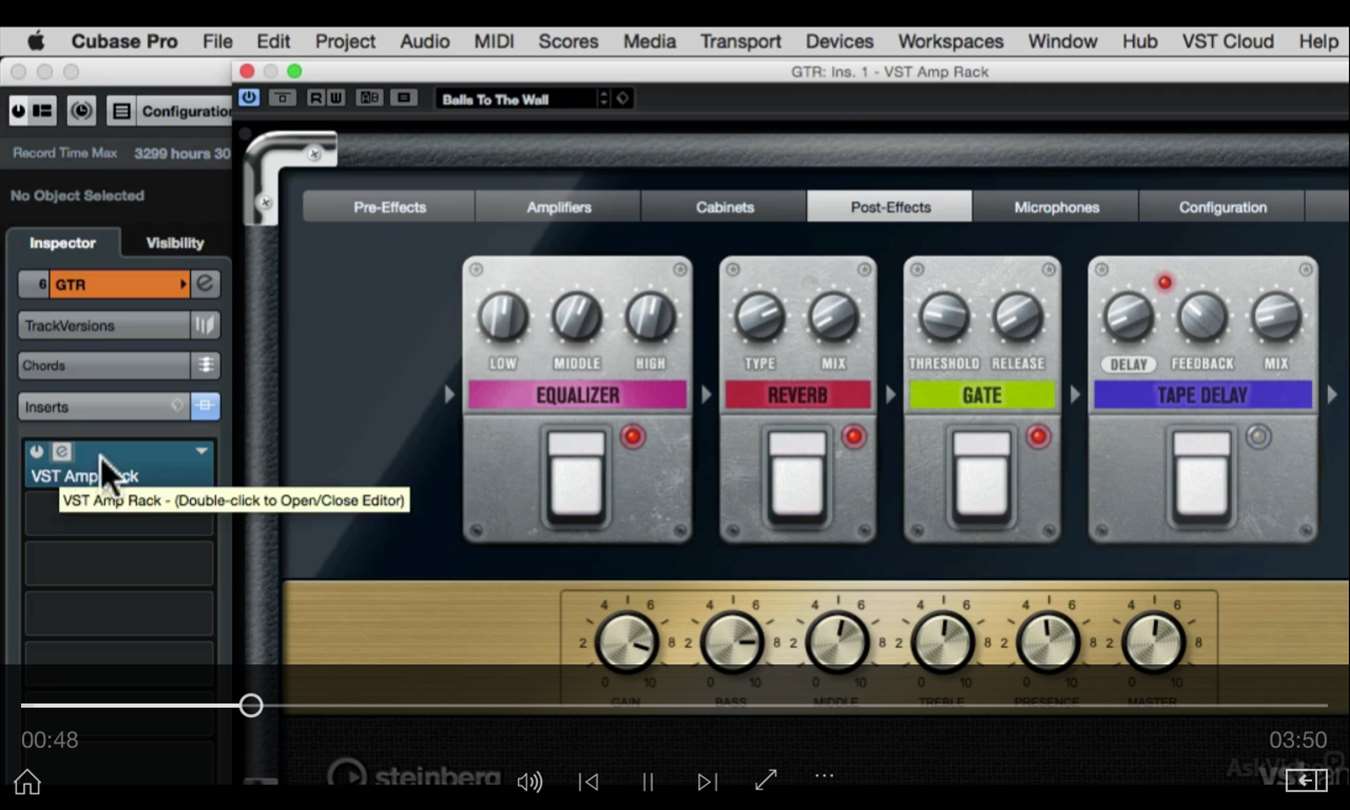
Task: Click the Chords section icon button
Action: [x=205, y=365]
